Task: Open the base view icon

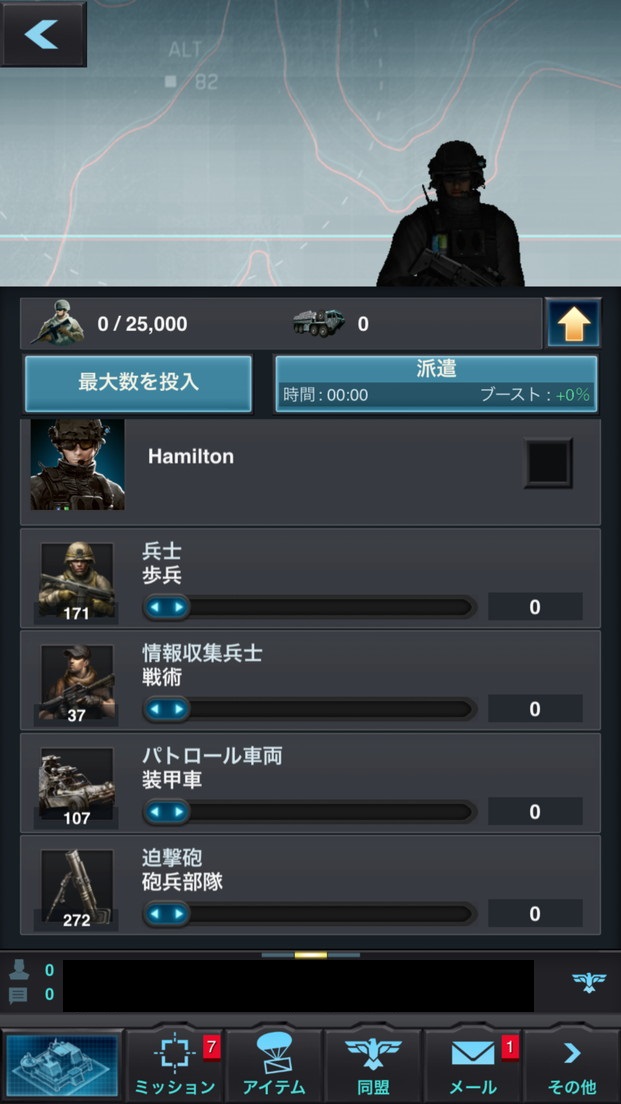Action: pos(63,1066)
